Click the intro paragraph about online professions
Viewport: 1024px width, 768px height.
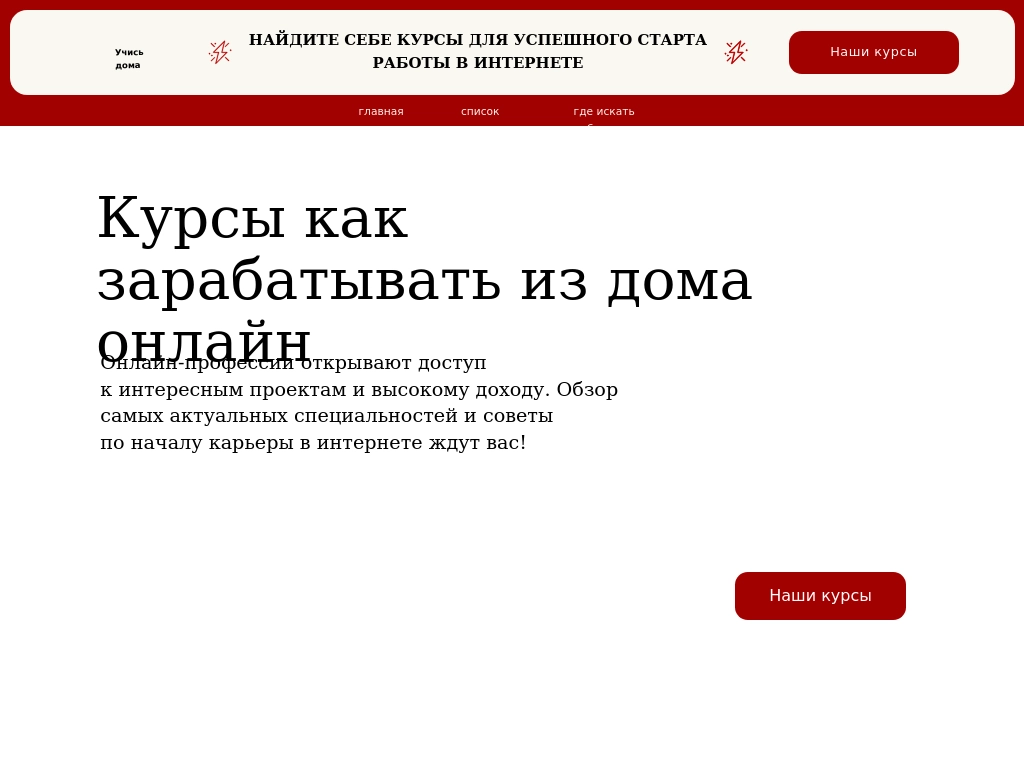tap(359, 402)
